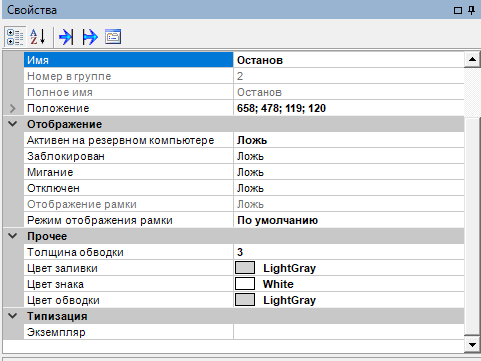Image resolution: width=481 pixels, height=361 pixels.
Task: Click Ложь value for Активен на резервном компьютере
Action: click(x=349, y=140)
